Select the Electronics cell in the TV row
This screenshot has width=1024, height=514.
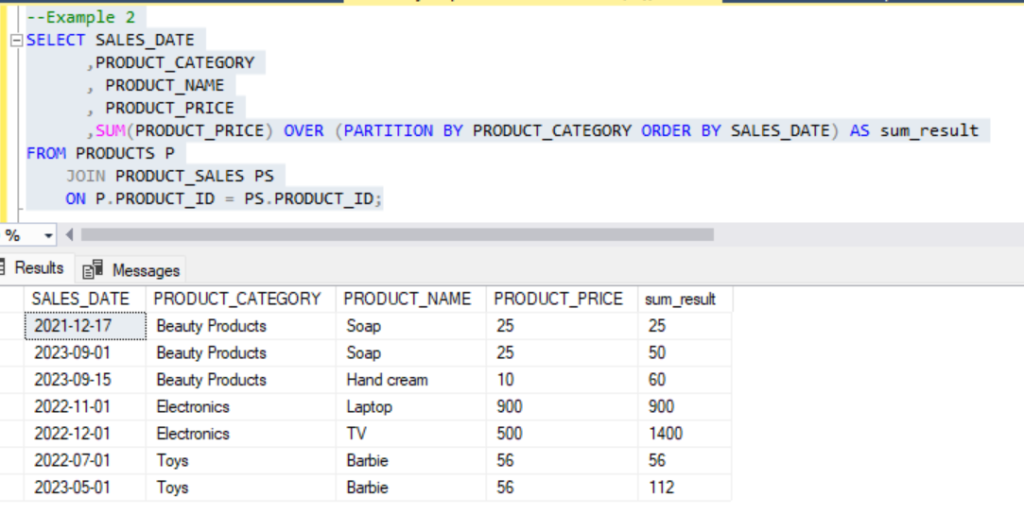click(x=193, y=434)
